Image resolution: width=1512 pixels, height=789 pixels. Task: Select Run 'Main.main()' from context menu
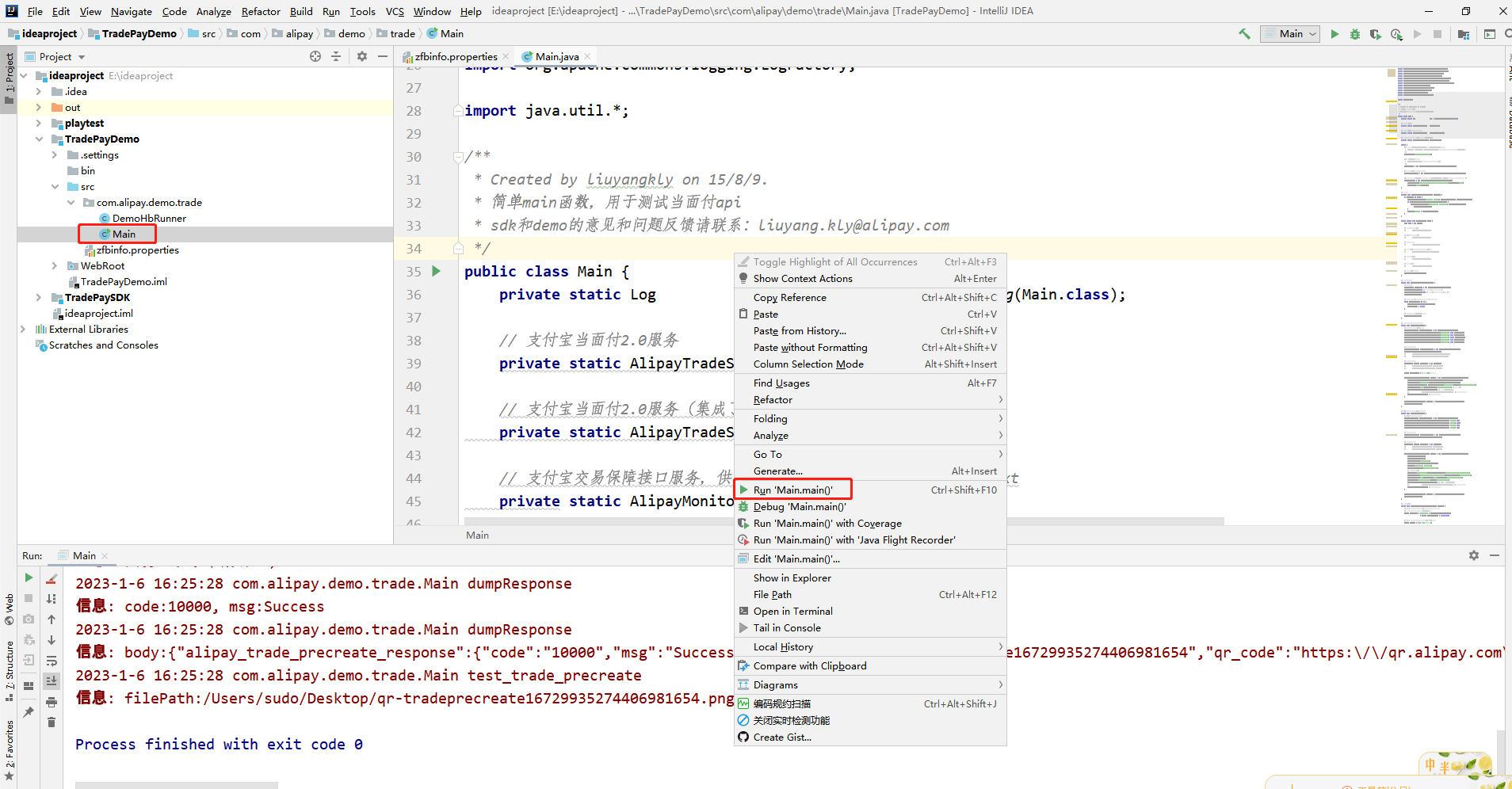pos(792,490)
